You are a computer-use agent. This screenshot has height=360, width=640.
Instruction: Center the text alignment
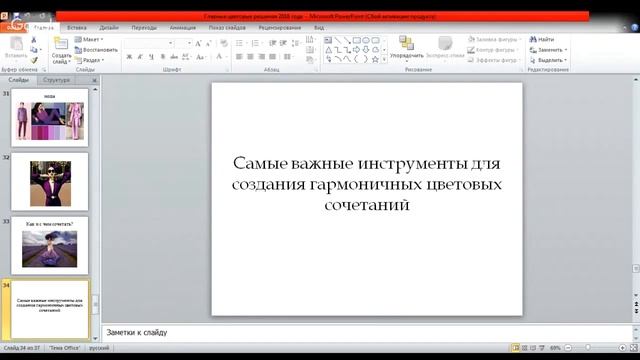[250, 57]
